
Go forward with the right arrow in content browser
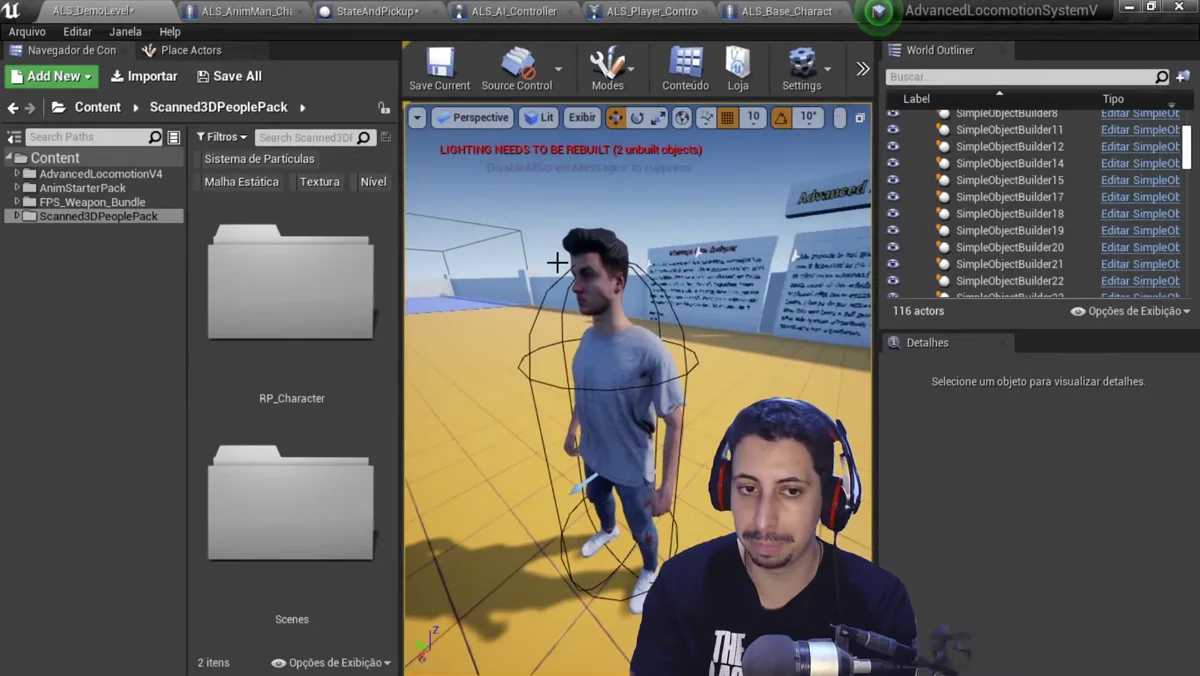coord(30,108)
